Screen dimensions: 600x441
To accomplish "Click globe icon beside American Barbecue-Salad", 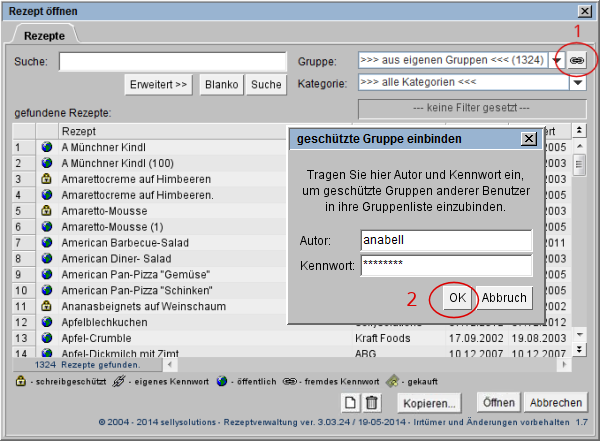I will [x=46, y=243].
